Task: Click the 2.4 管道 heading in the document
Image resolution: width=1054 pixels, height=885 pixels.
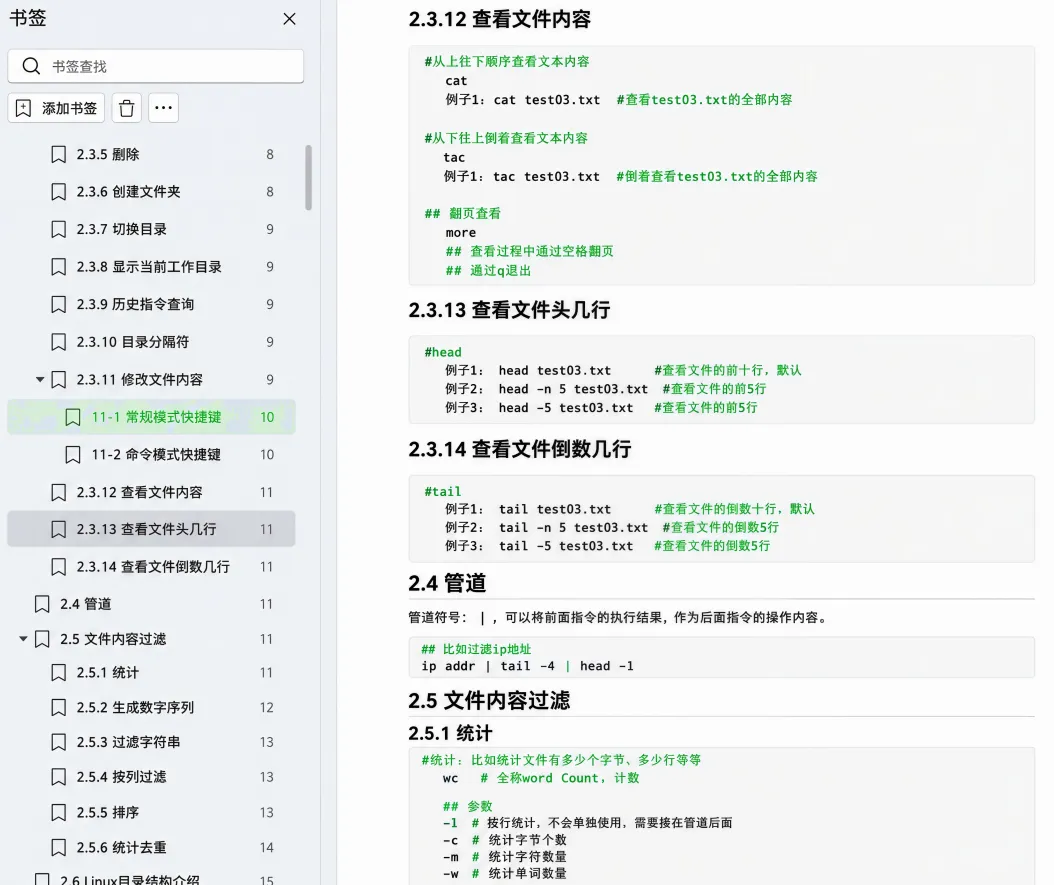Action: pos(447,583)
